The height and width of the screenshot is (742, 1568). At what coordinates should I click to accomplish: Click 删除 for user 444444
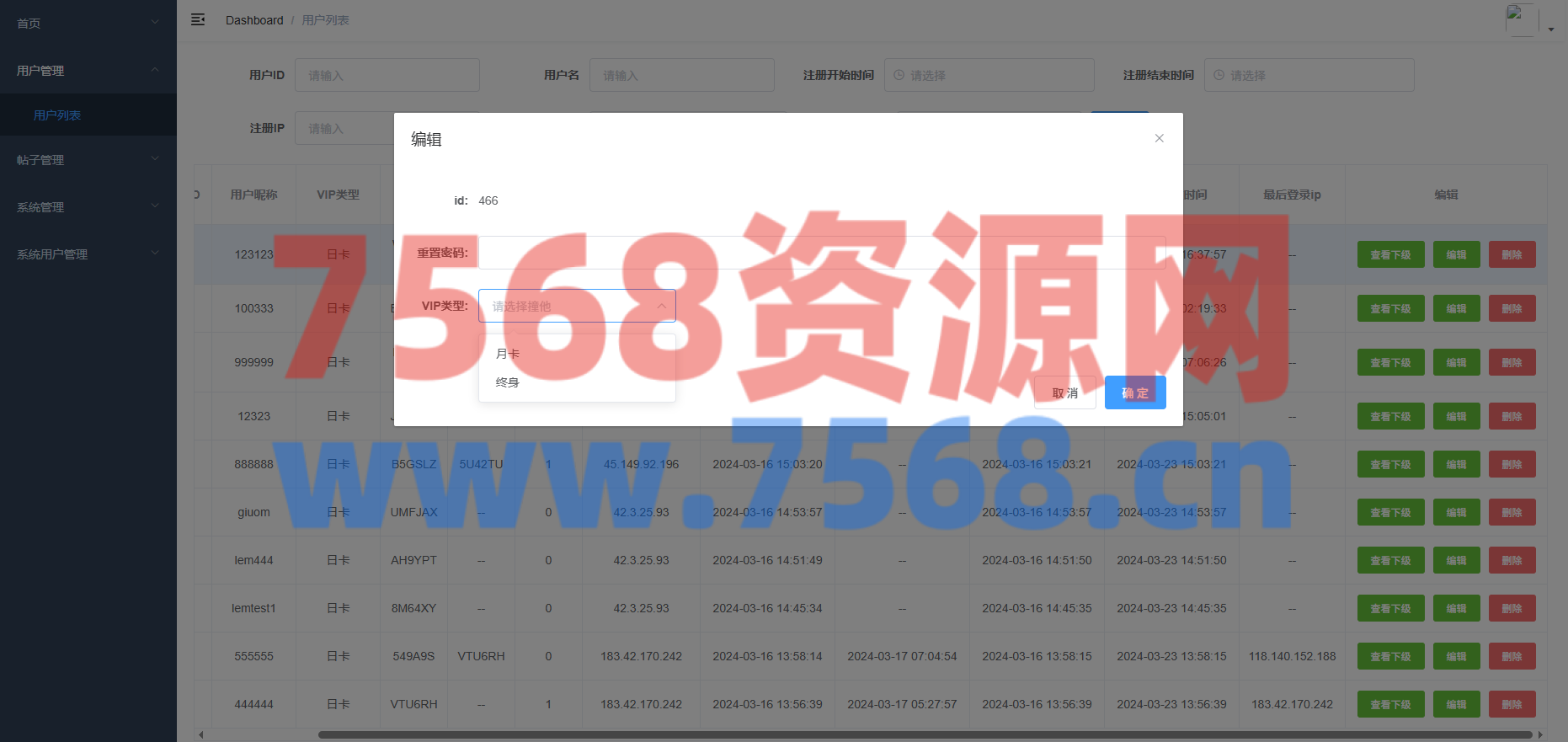(1512, 704)
